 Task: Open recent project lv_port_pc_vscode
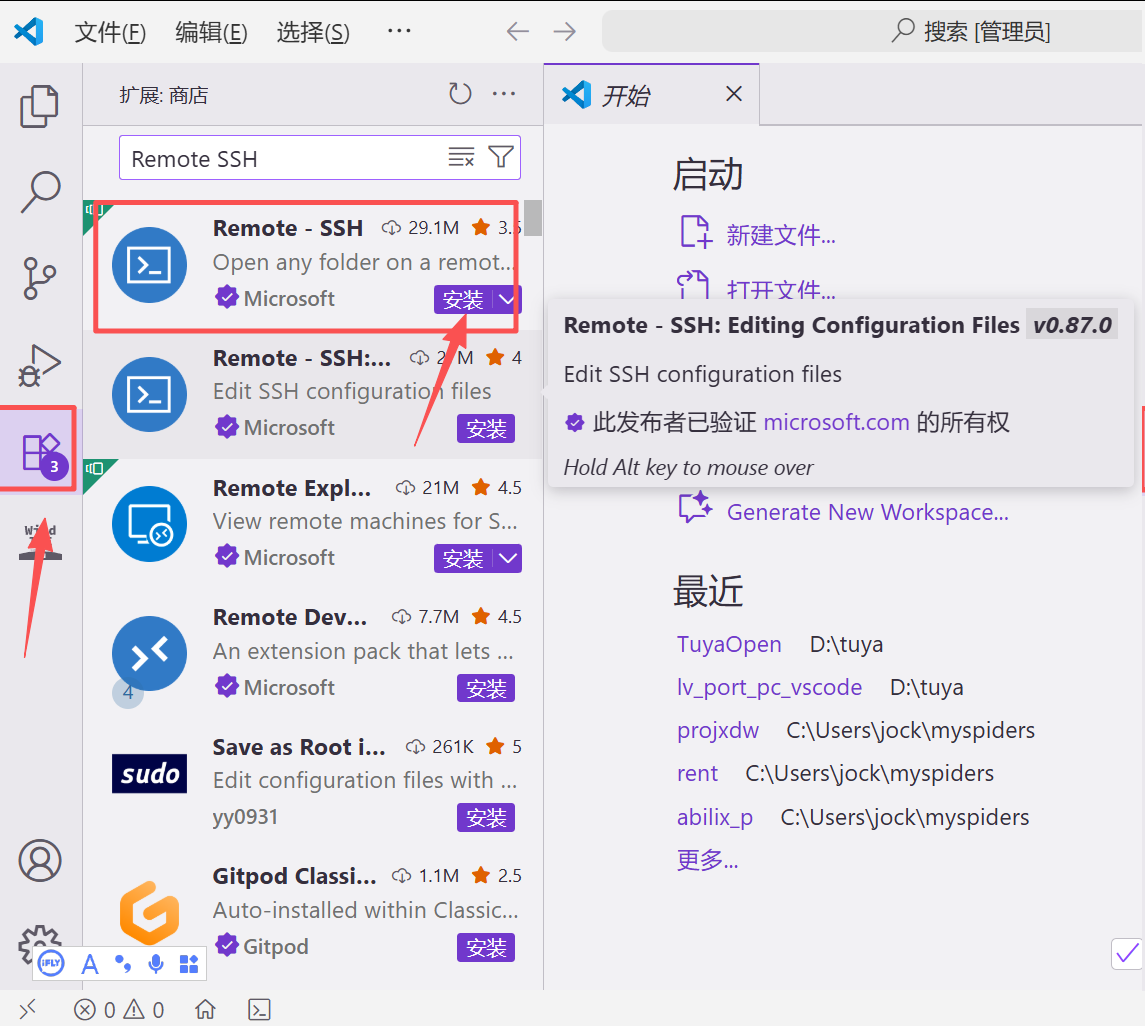click(769, 687)
